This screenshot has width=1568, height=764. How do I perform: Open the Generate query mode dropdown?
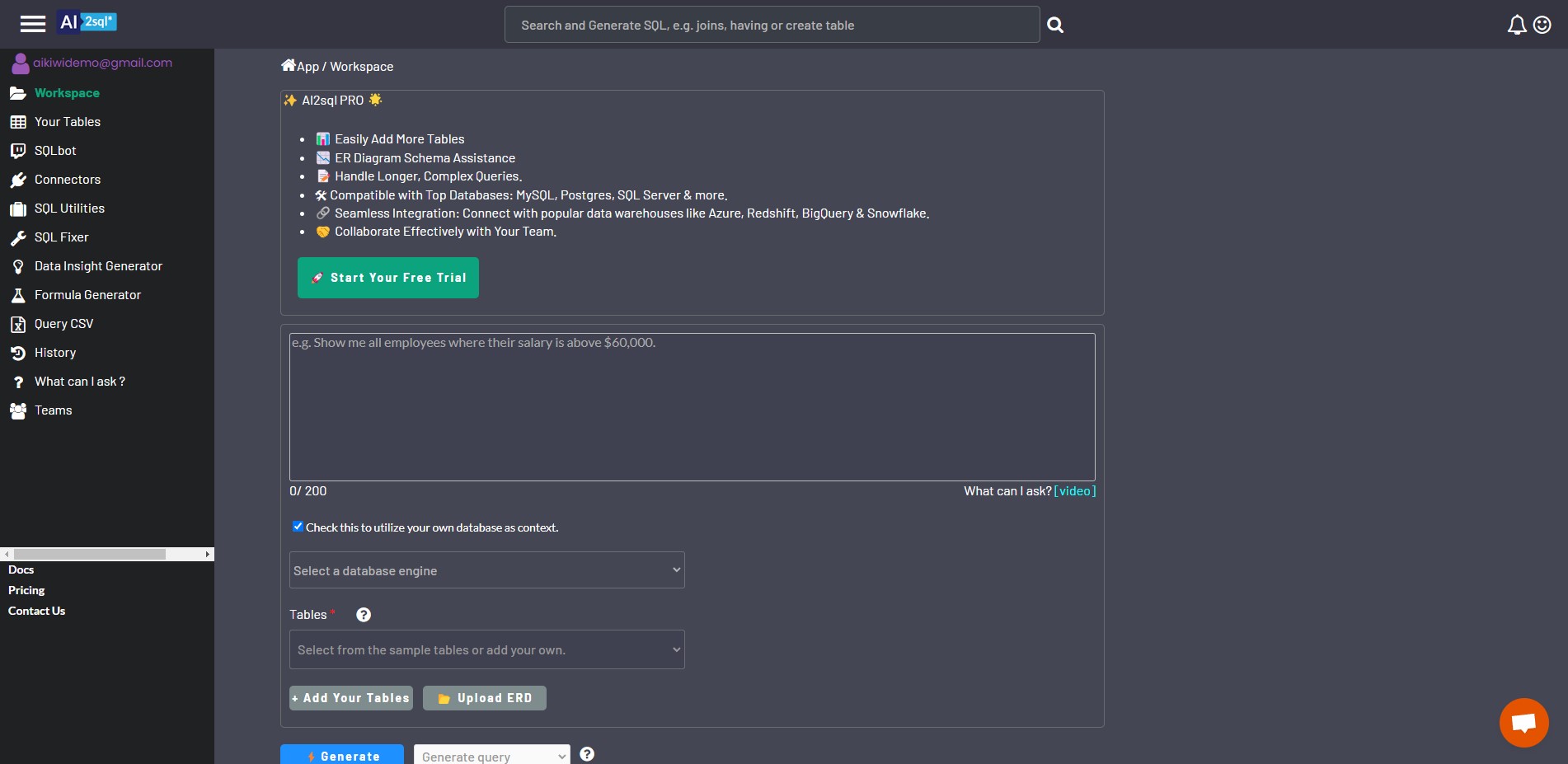(x=492, y=756)
